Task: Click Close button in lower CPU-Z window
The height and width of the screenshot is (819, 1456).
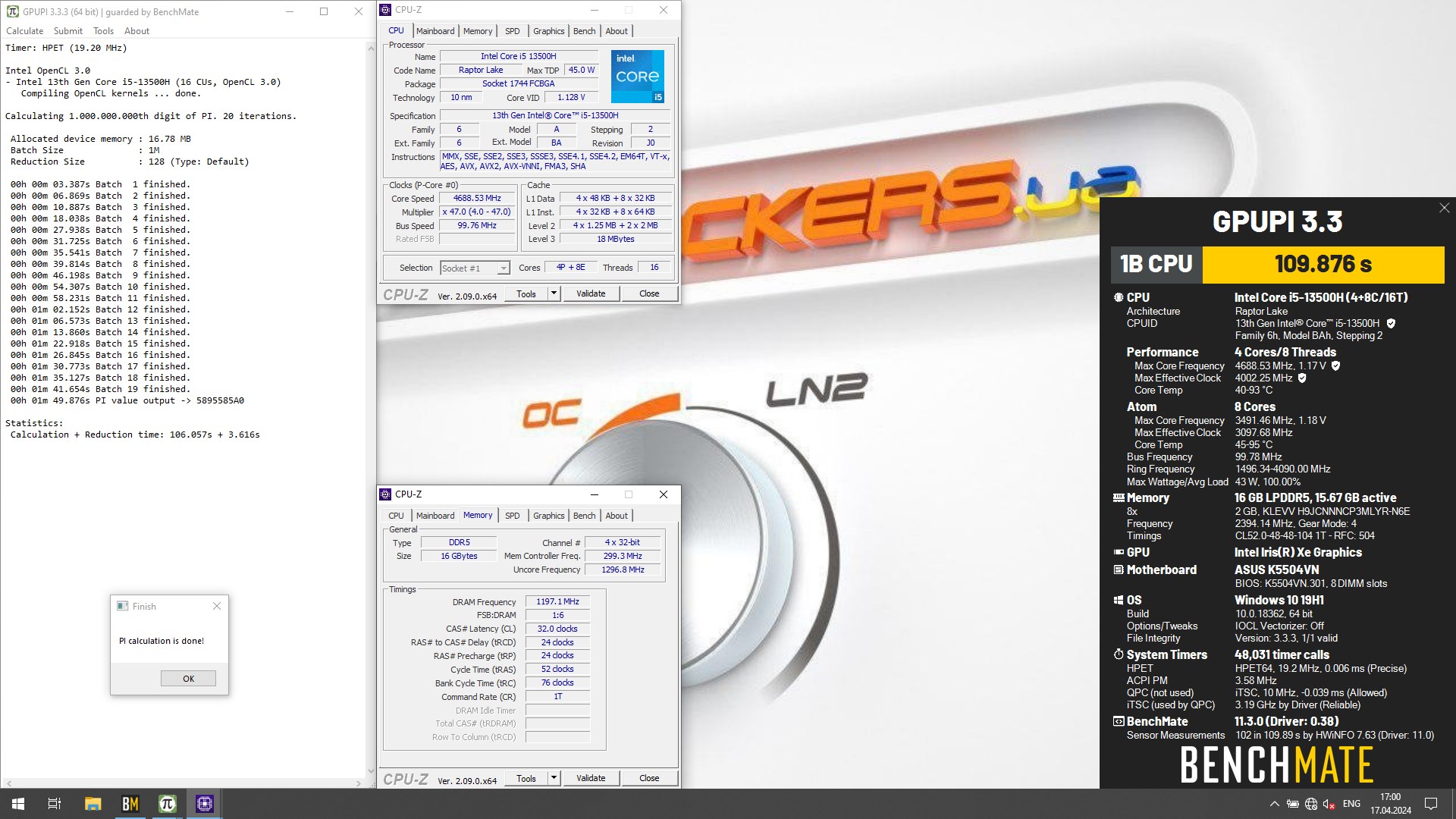Action: click(649, 779)
